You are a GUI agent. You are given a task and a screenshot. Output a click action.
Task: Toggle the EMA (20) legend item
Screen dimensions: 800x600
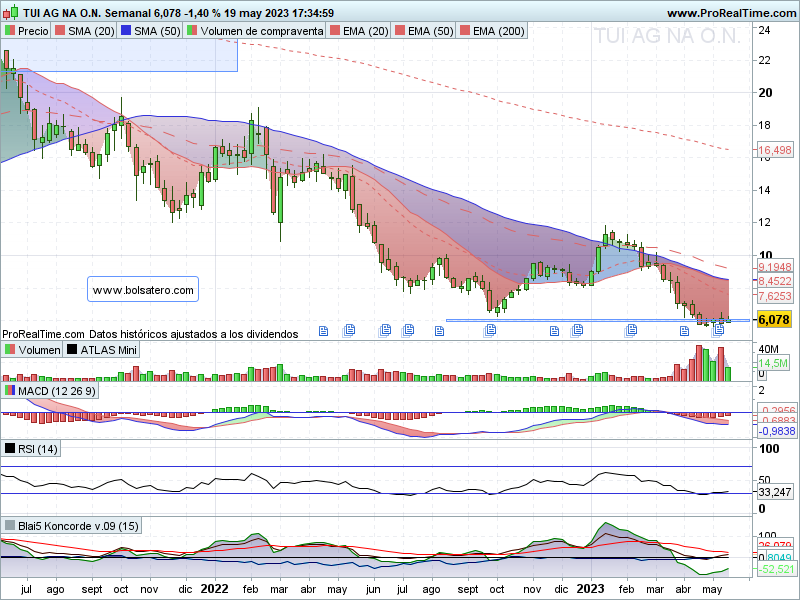(x=359, y=31)
